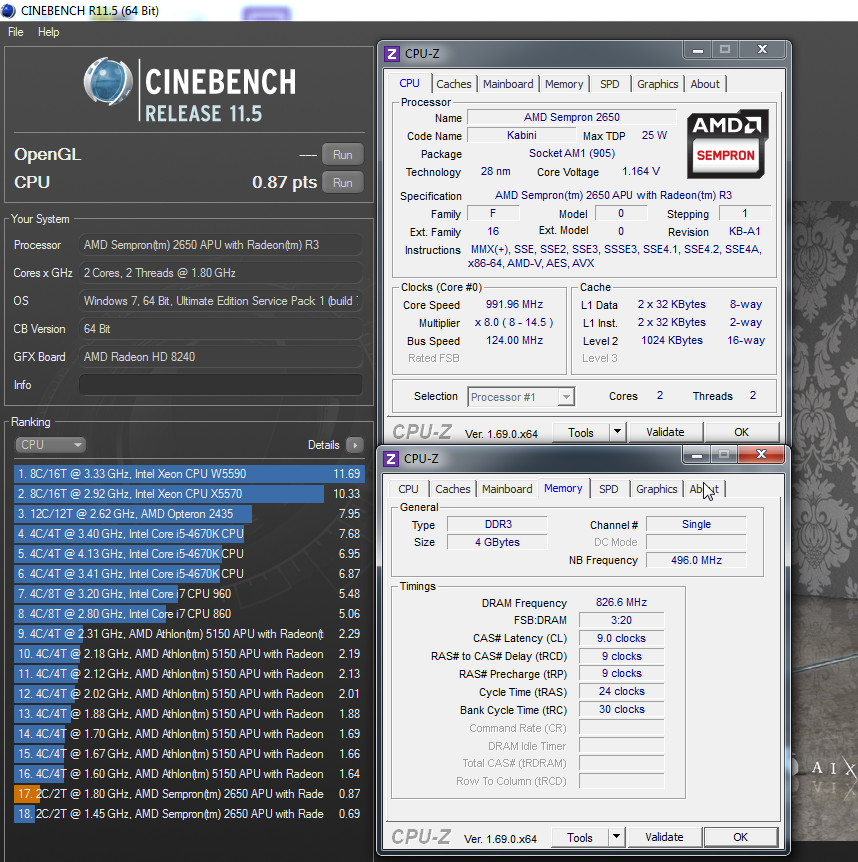Click Tools button in upper CPU-Z window
This screenshot has height=862, width=858.
coord(580,432)
